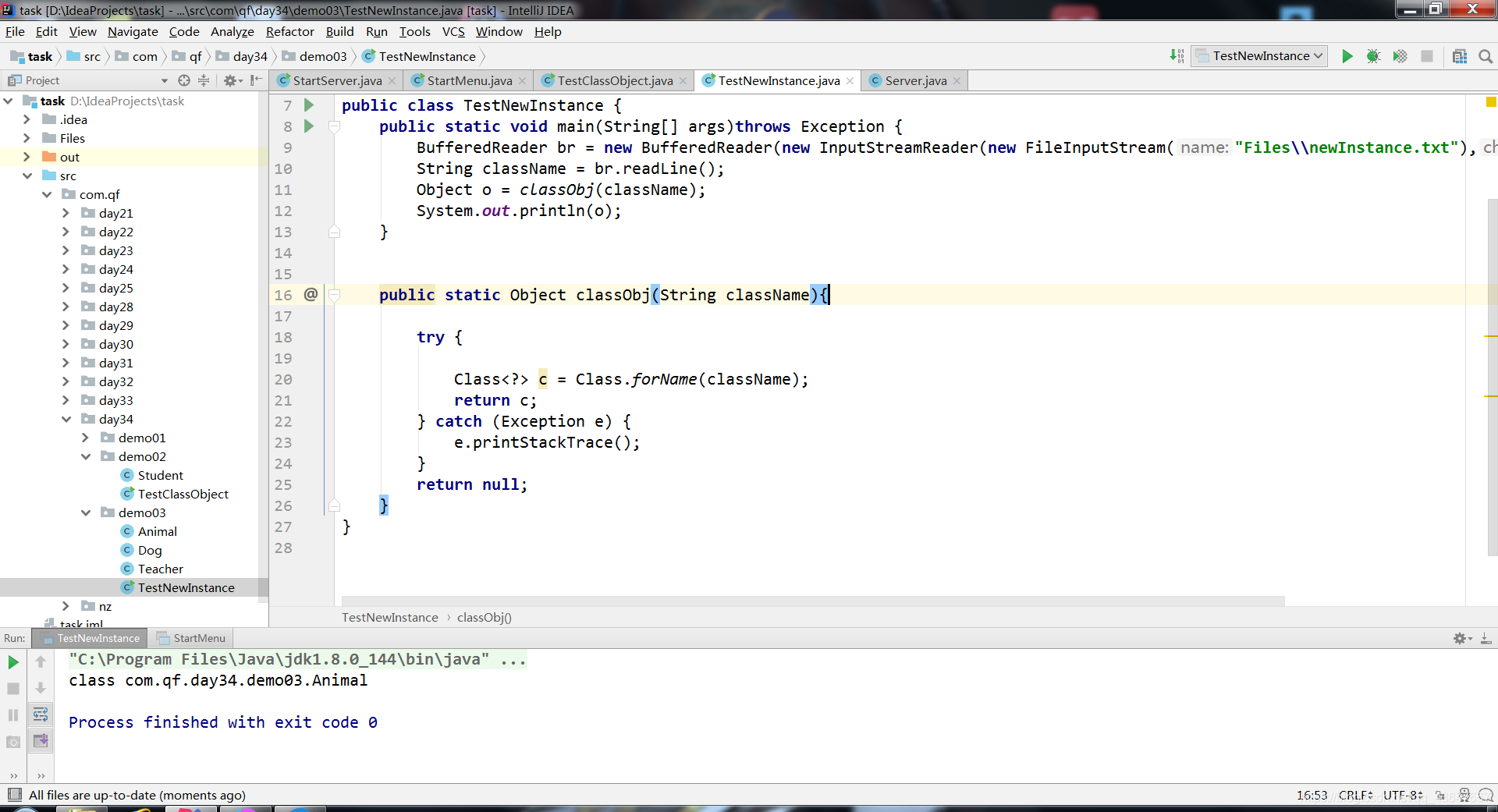Toggle soft-wrap icon in Run panel
This screenshot has height=812, width=1498.
[41, 714]
